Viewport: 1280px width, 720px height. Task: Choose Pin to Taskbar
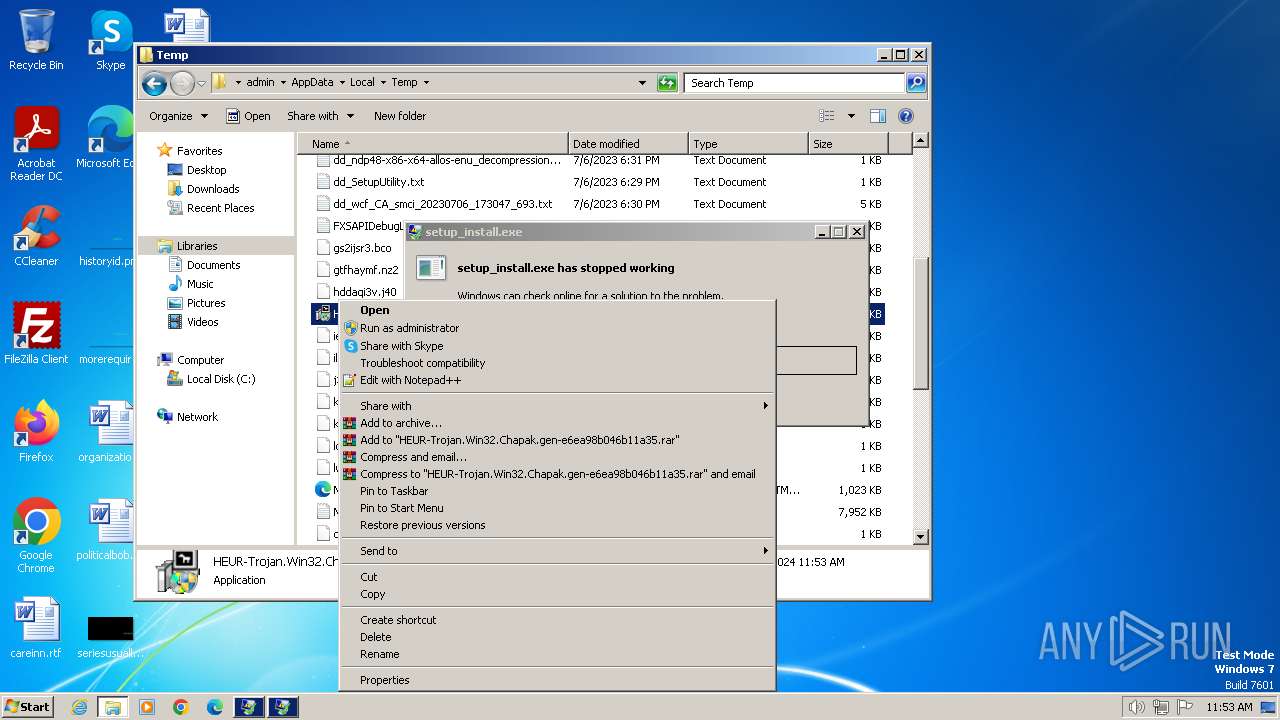[557, 491]
